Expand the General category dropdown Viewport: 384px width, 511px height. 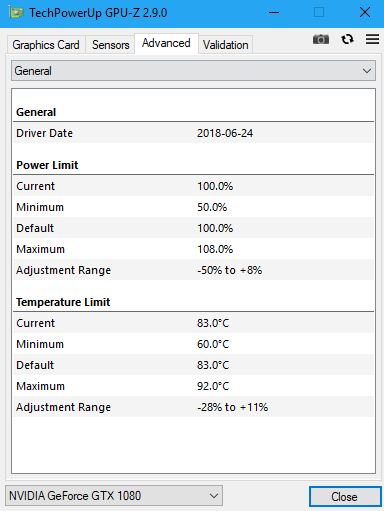point(193,71)
